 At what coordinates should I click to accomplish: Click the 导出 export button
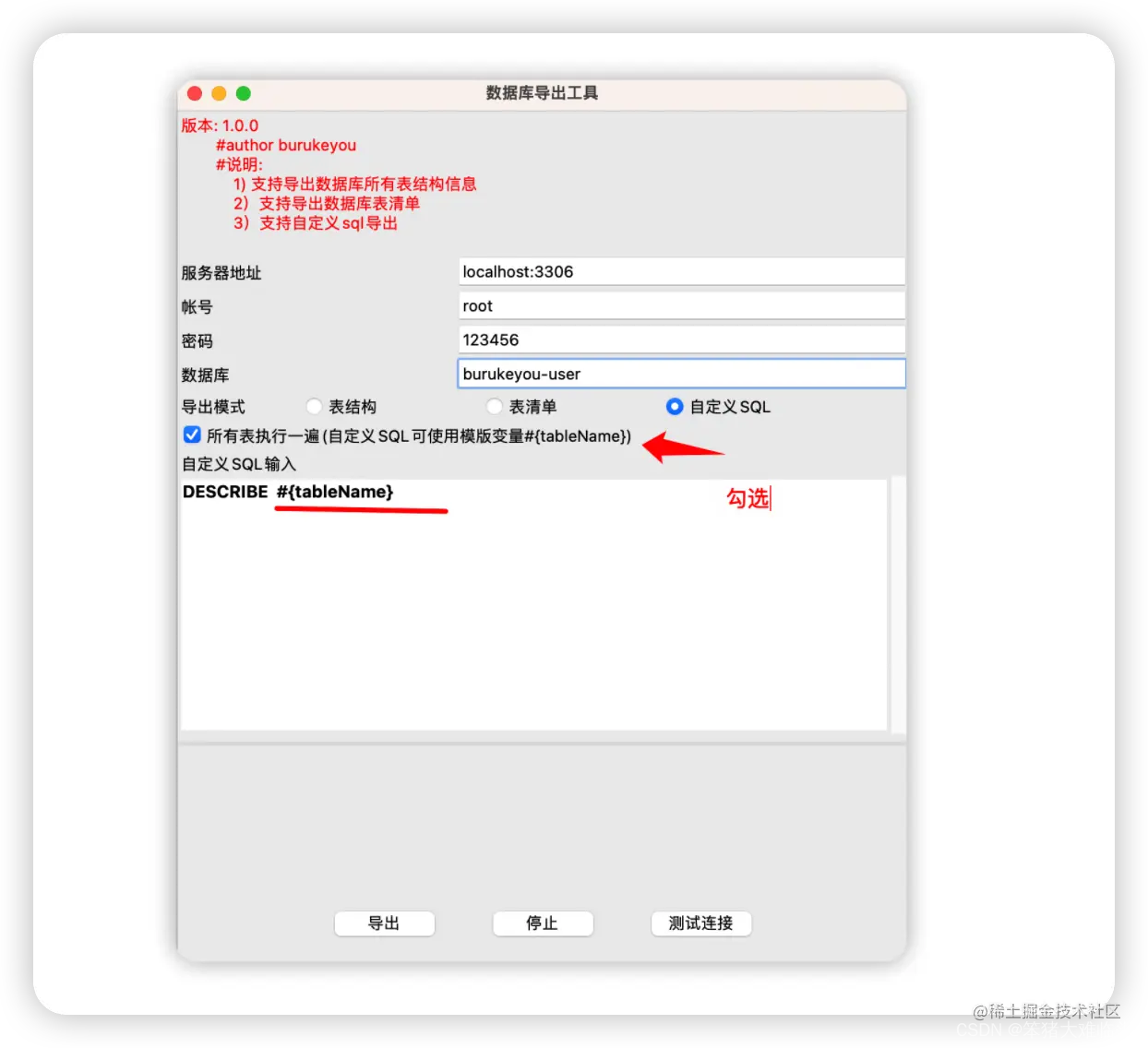(x=384, y=923)
